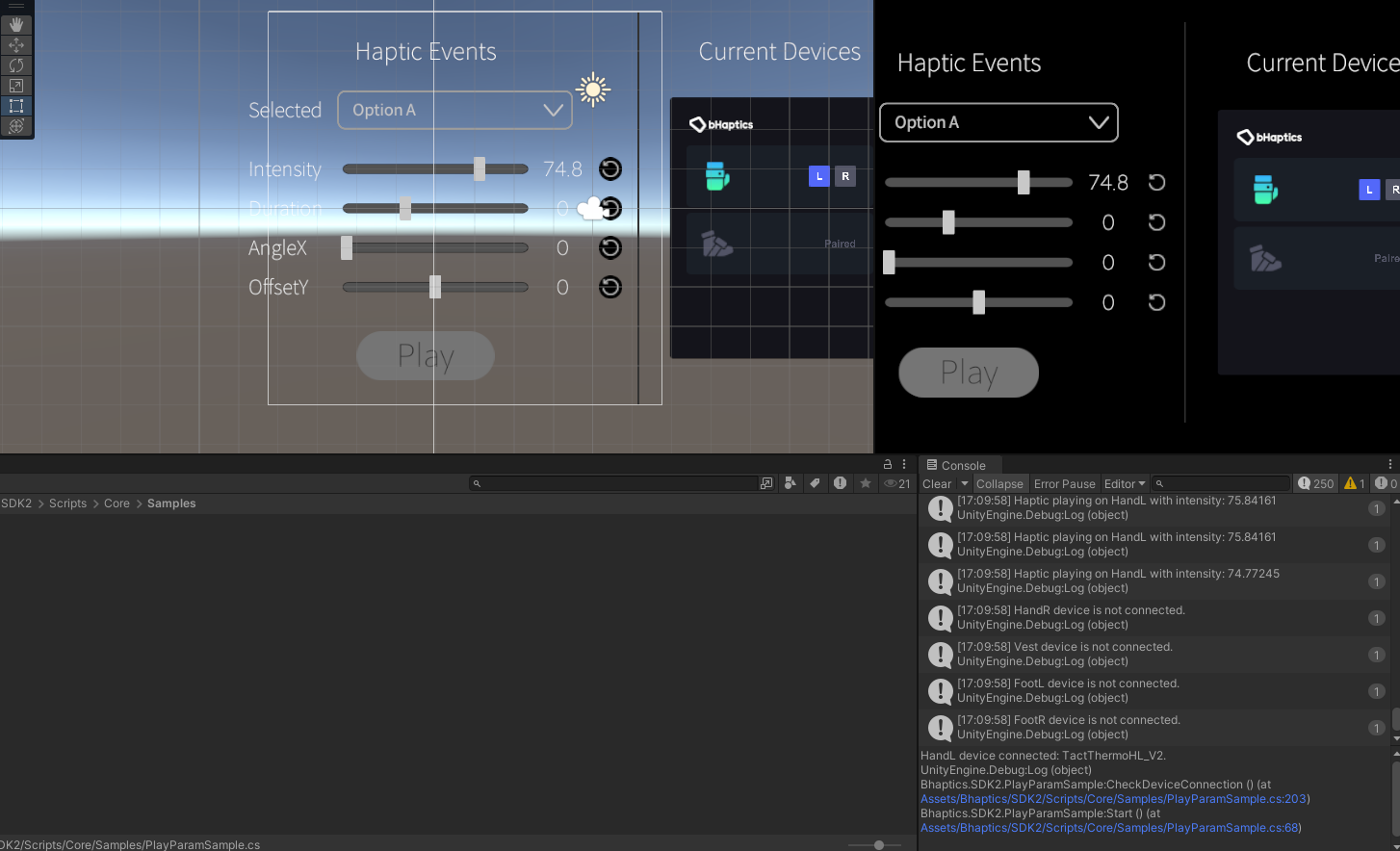
Task: Open Project search by label icon
Action: (x=815, y=483)
